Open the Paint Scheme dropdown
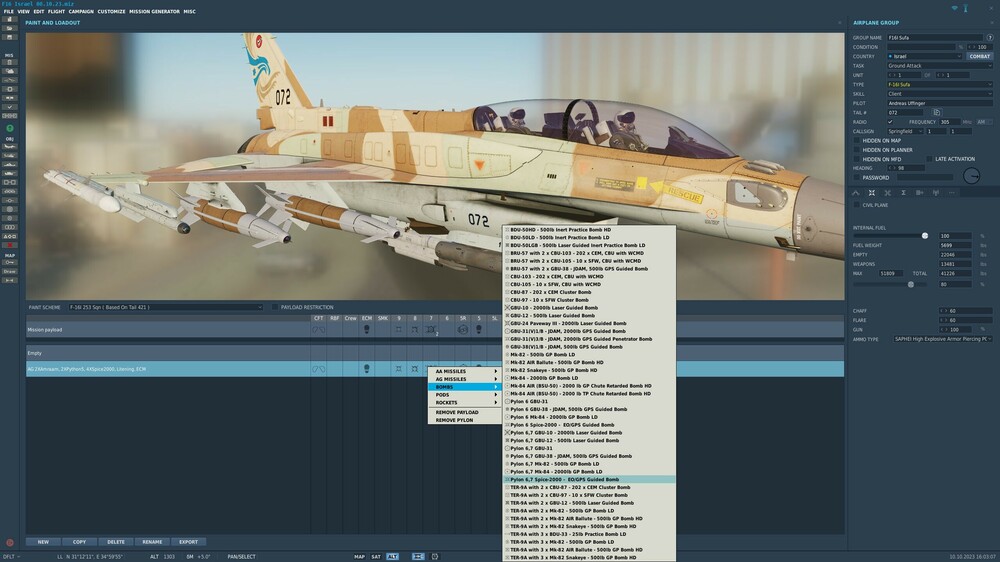 (x=165, y=307)
